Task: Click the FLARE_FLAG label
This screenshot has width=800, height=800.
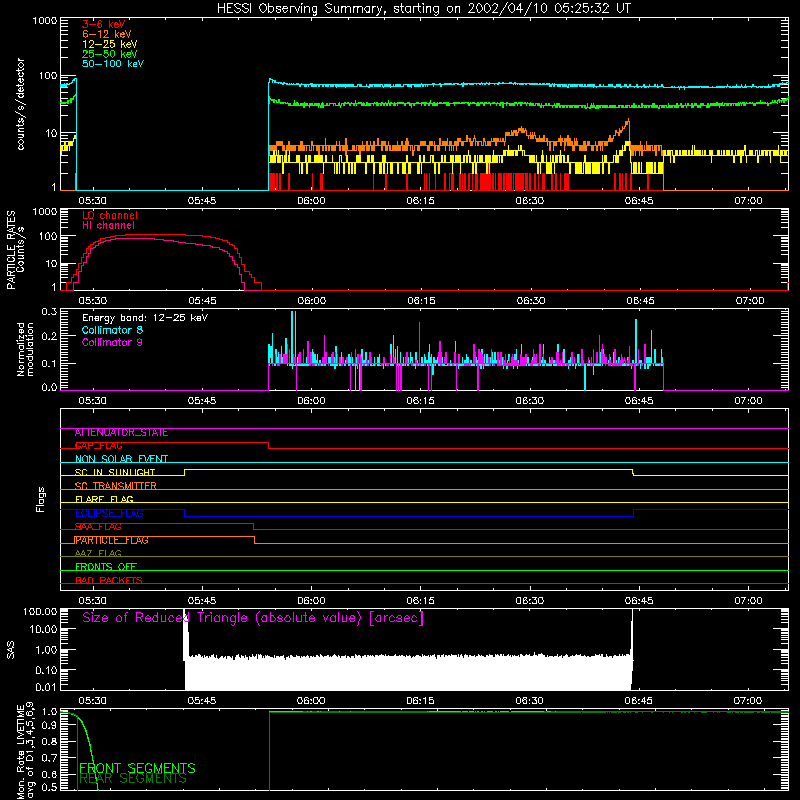Action: (104, 499)
